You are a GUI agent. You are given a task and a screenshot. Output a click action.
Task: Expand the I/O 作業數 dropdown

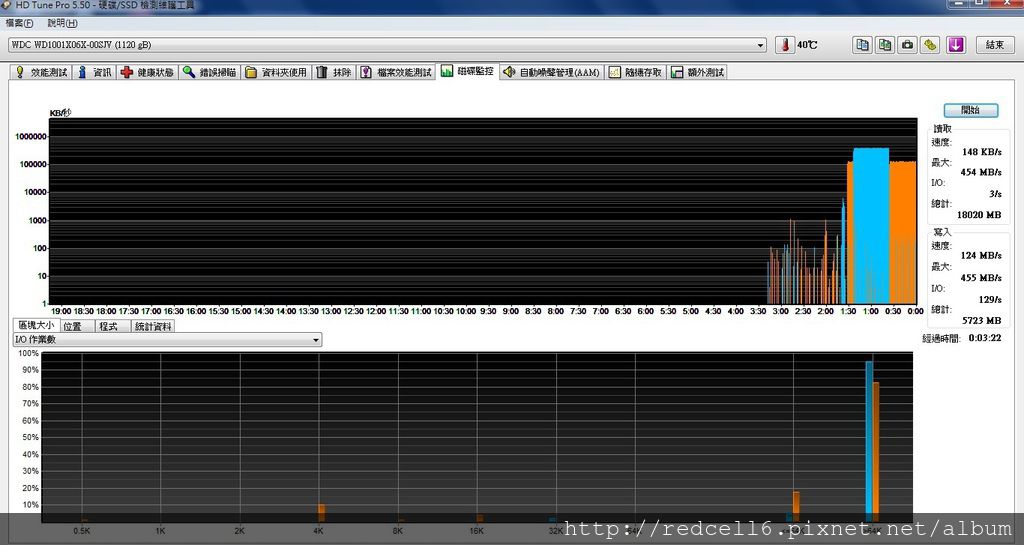coord(316,340)
